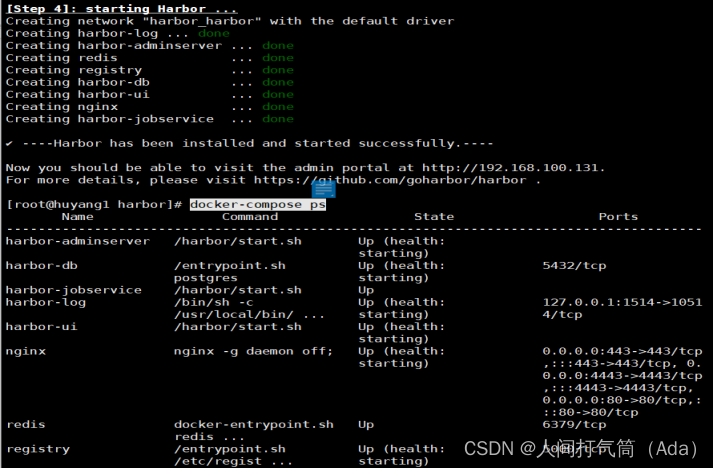Click the State column header

pyautogui.click(x=434, y=217)
